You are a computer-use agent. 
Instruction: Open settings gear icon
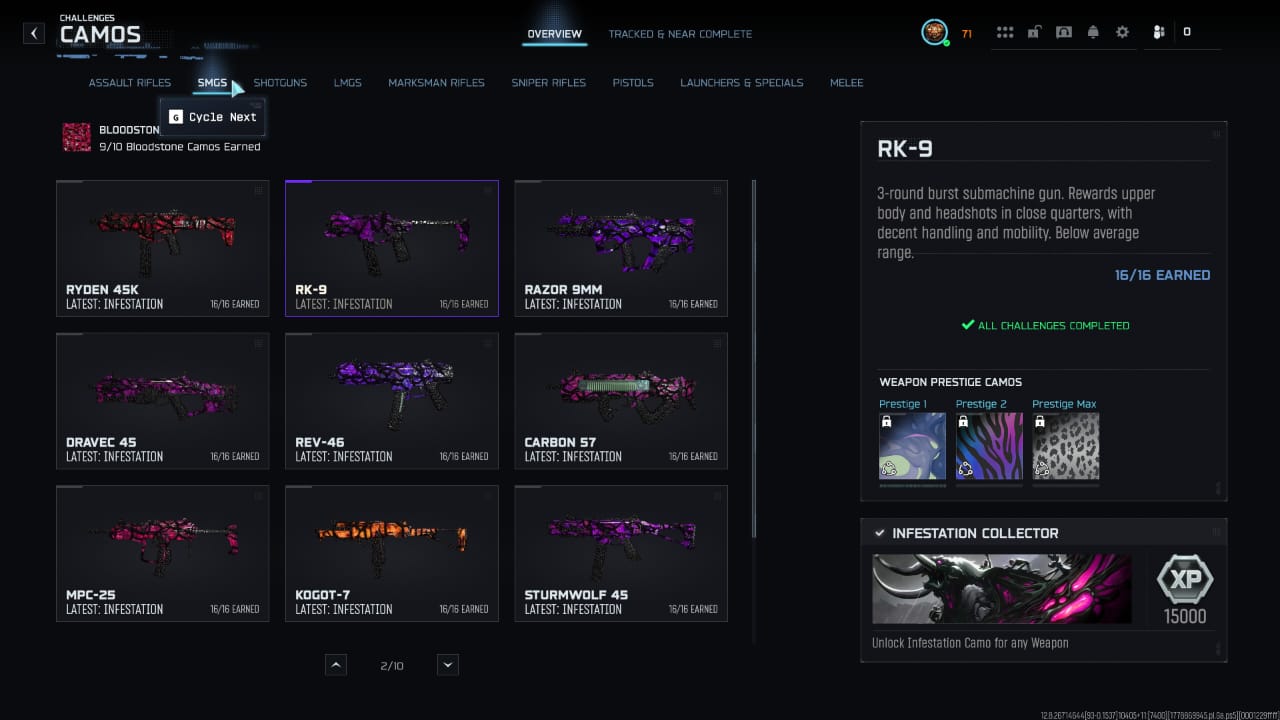(1122, 32)
